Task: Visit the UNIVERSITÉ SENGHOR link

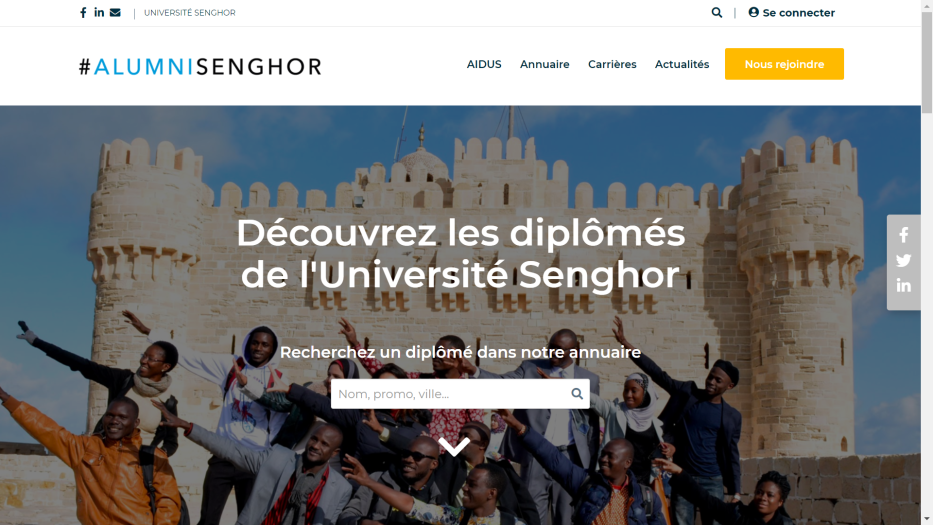Action: tap(190, 12)
